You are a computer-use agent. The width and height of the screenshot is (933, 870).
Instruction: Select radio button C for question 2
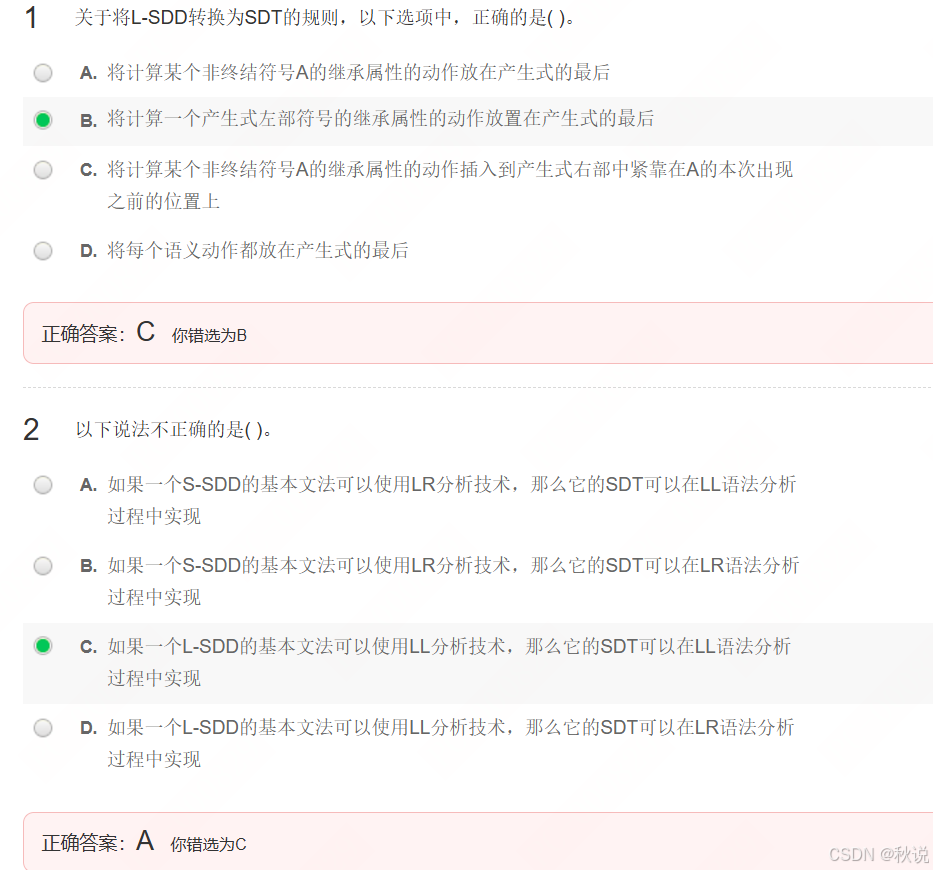coord(43,646)
